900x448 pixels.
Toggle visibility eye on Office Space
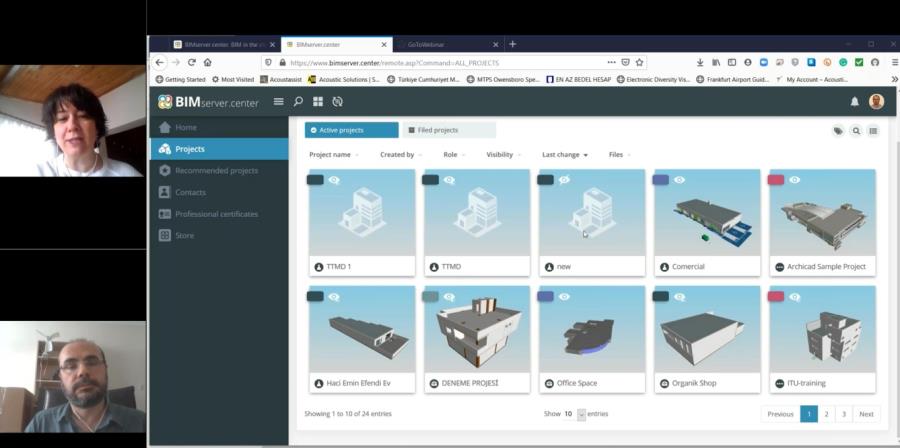(564, 297)
